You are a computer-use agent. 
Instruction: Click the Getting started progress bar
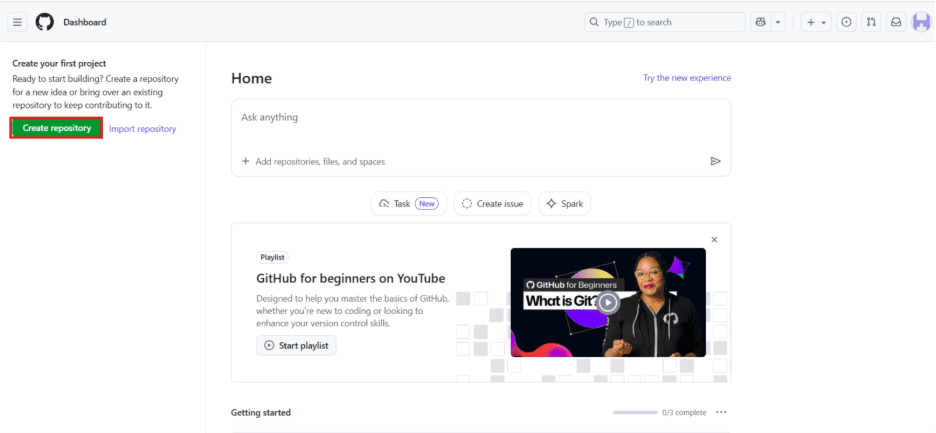[x=635, y=413]
